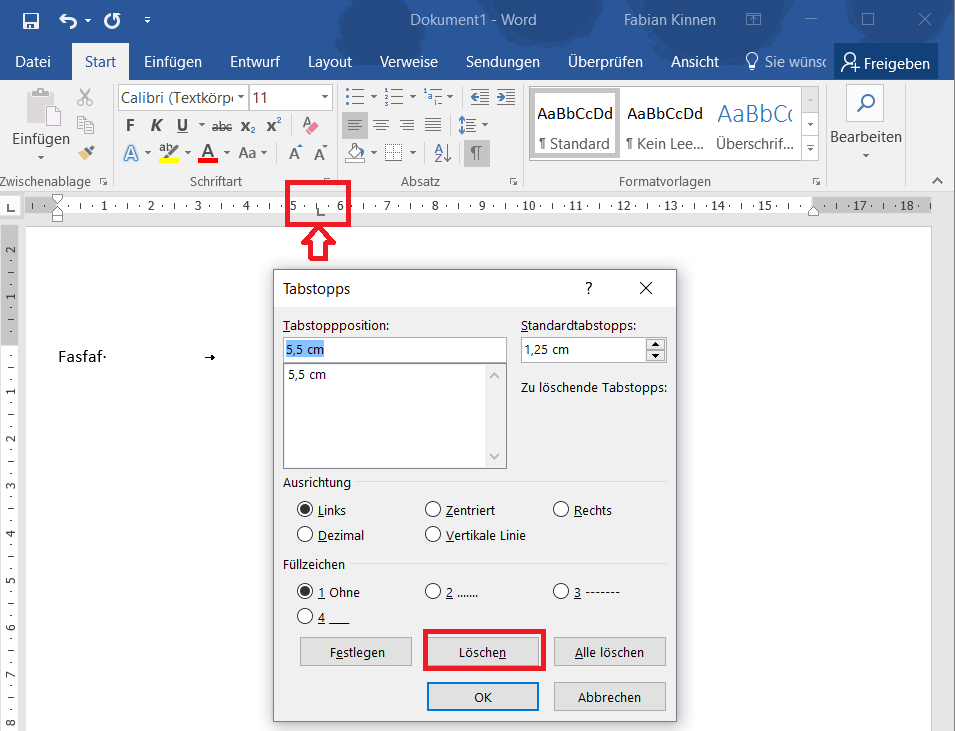Screen dimensions: 955x731
Task: Click the Undo arrow icon
Action: point(68,21)
